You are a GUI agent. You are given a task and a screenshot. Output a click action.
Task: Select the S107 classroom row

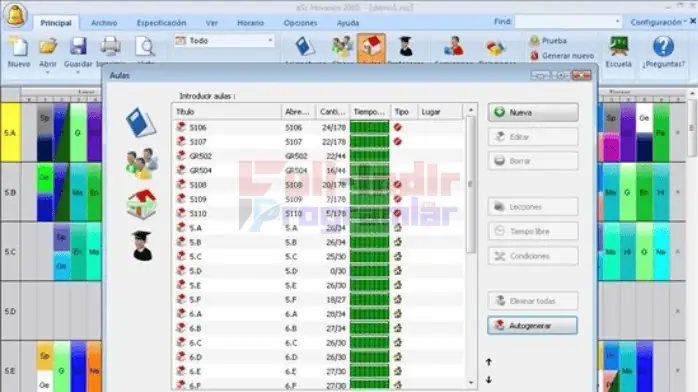click(x=318, y=141)
